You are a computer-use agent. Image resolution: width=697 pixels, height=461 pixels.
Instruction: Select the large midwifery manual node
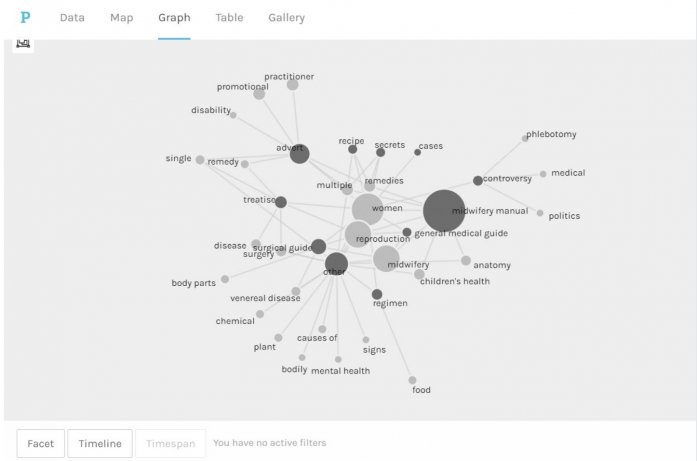pyautogui.click(x=444, y=211)
